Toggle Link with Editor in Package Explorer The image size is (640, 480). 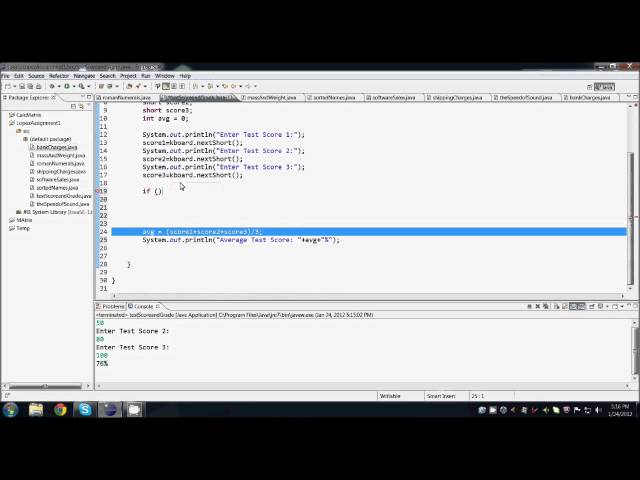click(x=81, y=107)
